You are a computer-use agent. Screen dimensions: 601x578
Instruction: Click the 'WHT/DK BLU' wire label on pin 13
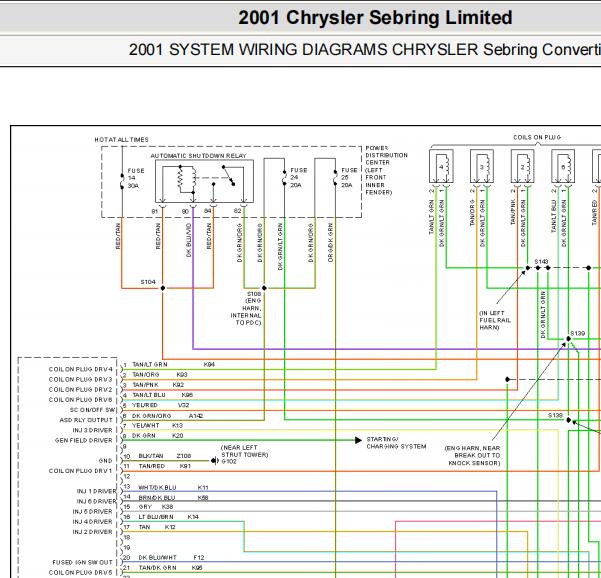coord(157,488)
